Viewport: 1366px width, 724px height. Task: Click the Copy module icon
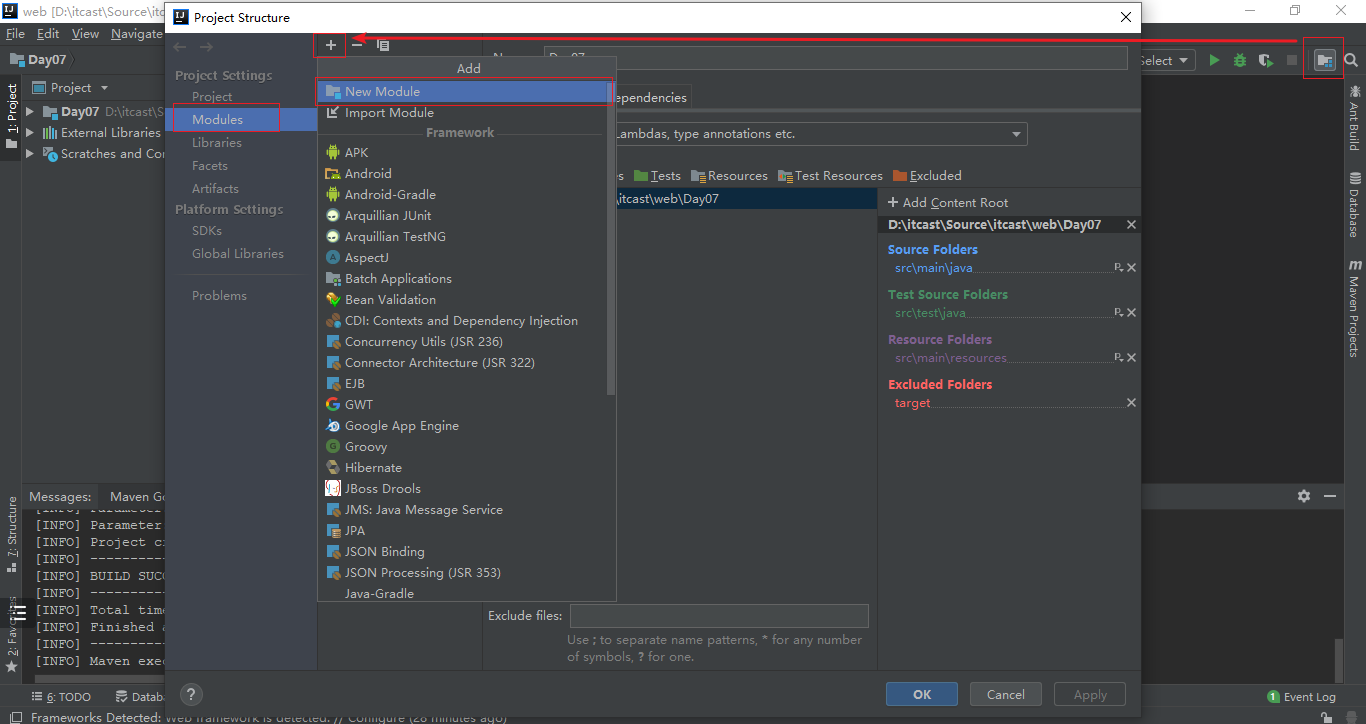coord(383,45)
